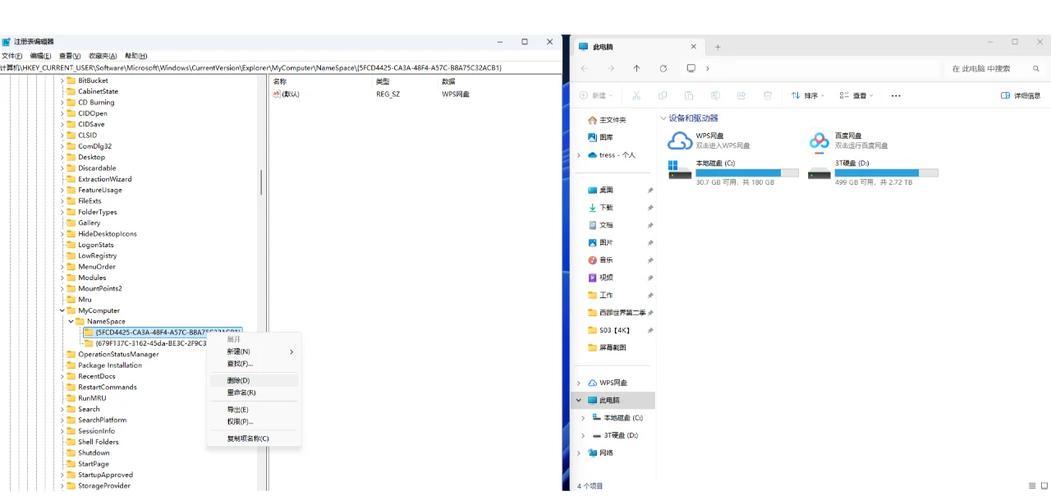Viewport: 1051px width, 500px height.
Task: Go back in Explorer navigation
Action: point(584,68)
